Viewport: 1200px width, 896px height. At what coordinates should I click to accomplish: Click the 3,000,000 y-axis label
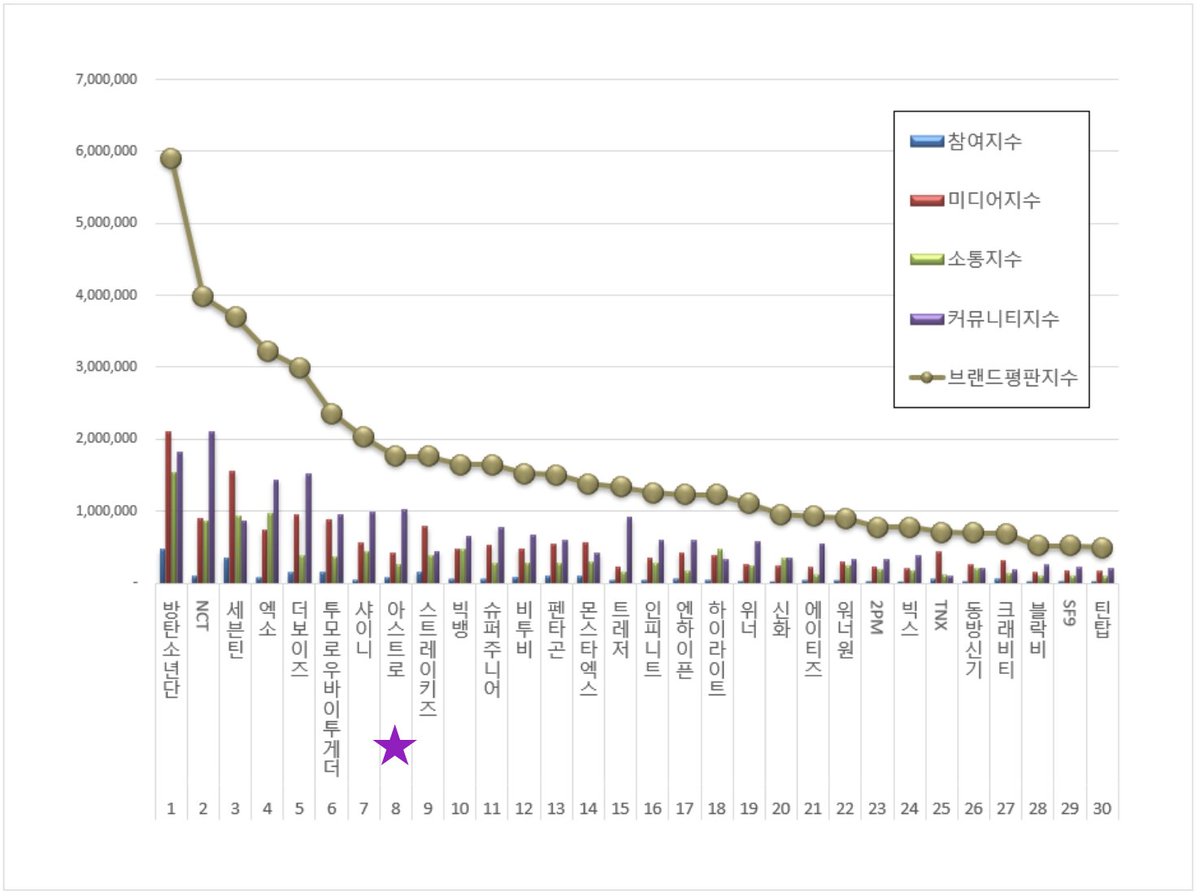tap(106, 367)
